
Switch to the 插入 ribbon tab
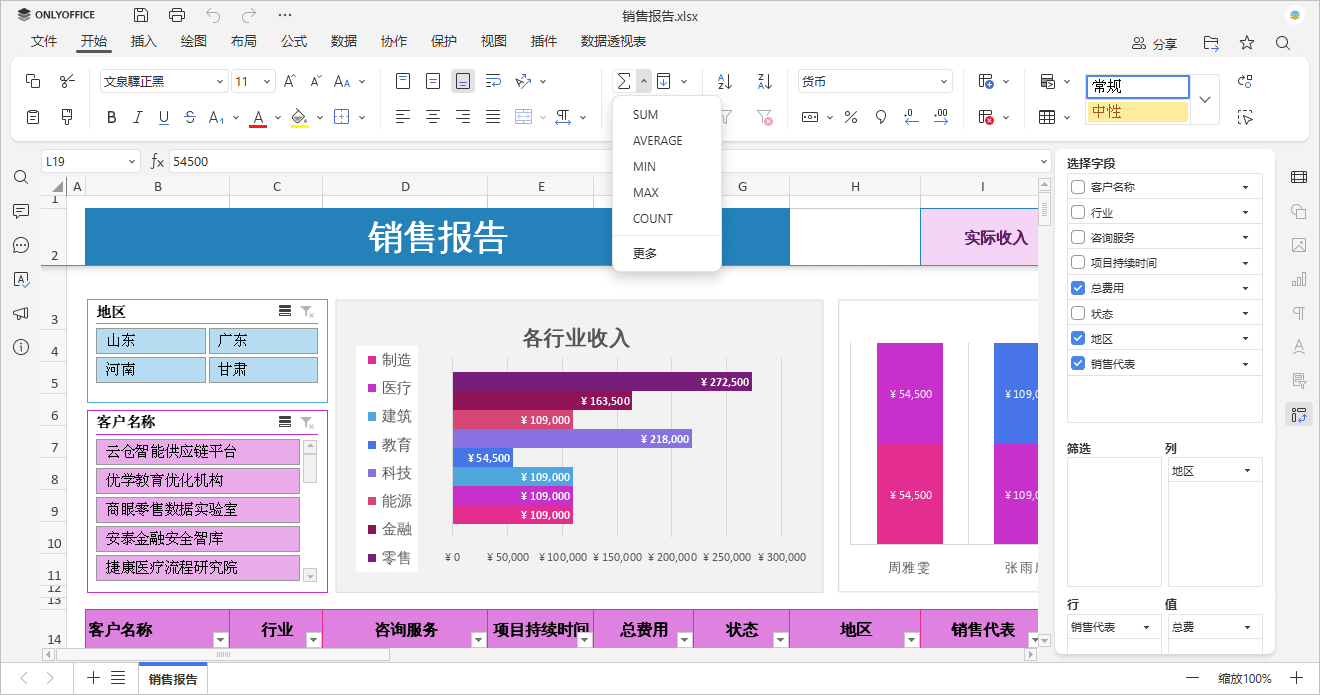(144, 41)
